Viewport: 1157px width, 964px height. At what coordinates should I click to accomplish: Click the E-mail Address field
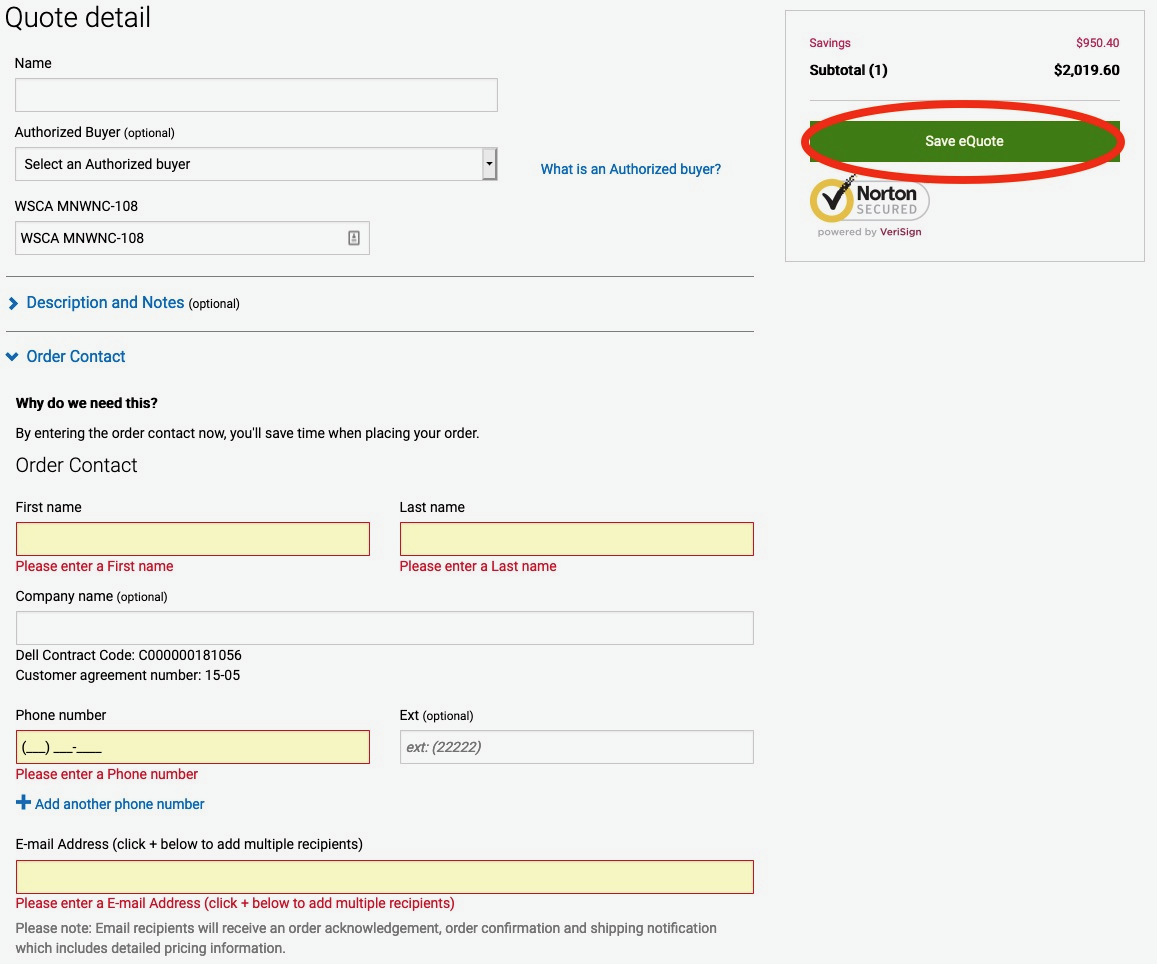click(x=384, y=877)
